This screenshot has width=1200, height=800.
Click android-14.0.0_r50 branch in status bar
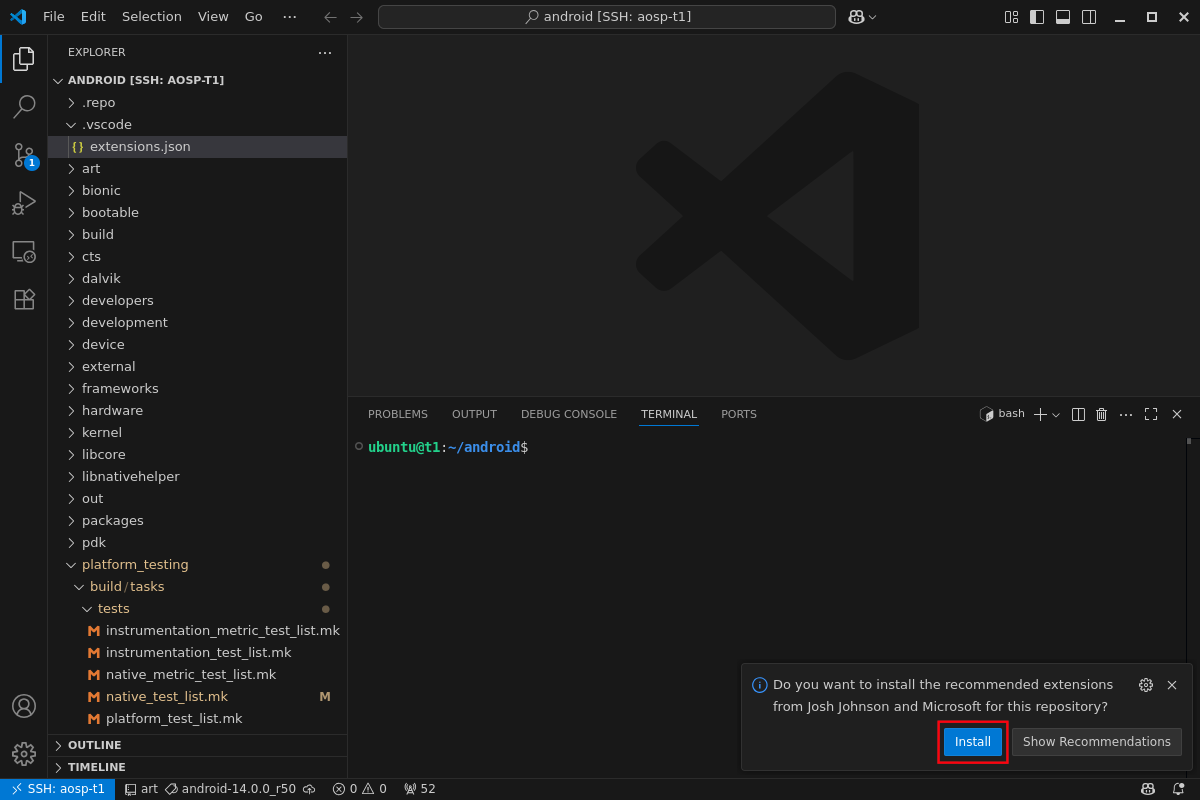pos(230,789)
